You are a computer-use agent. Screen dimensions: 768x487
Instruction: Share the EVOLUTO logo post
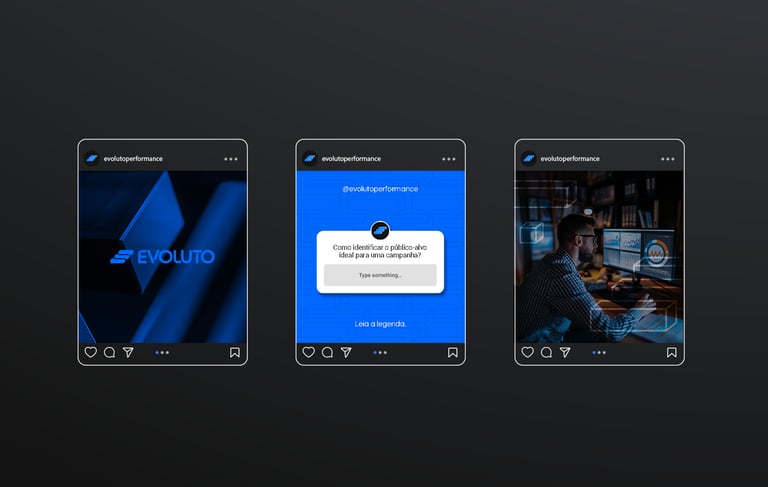(x=128, y=352)
